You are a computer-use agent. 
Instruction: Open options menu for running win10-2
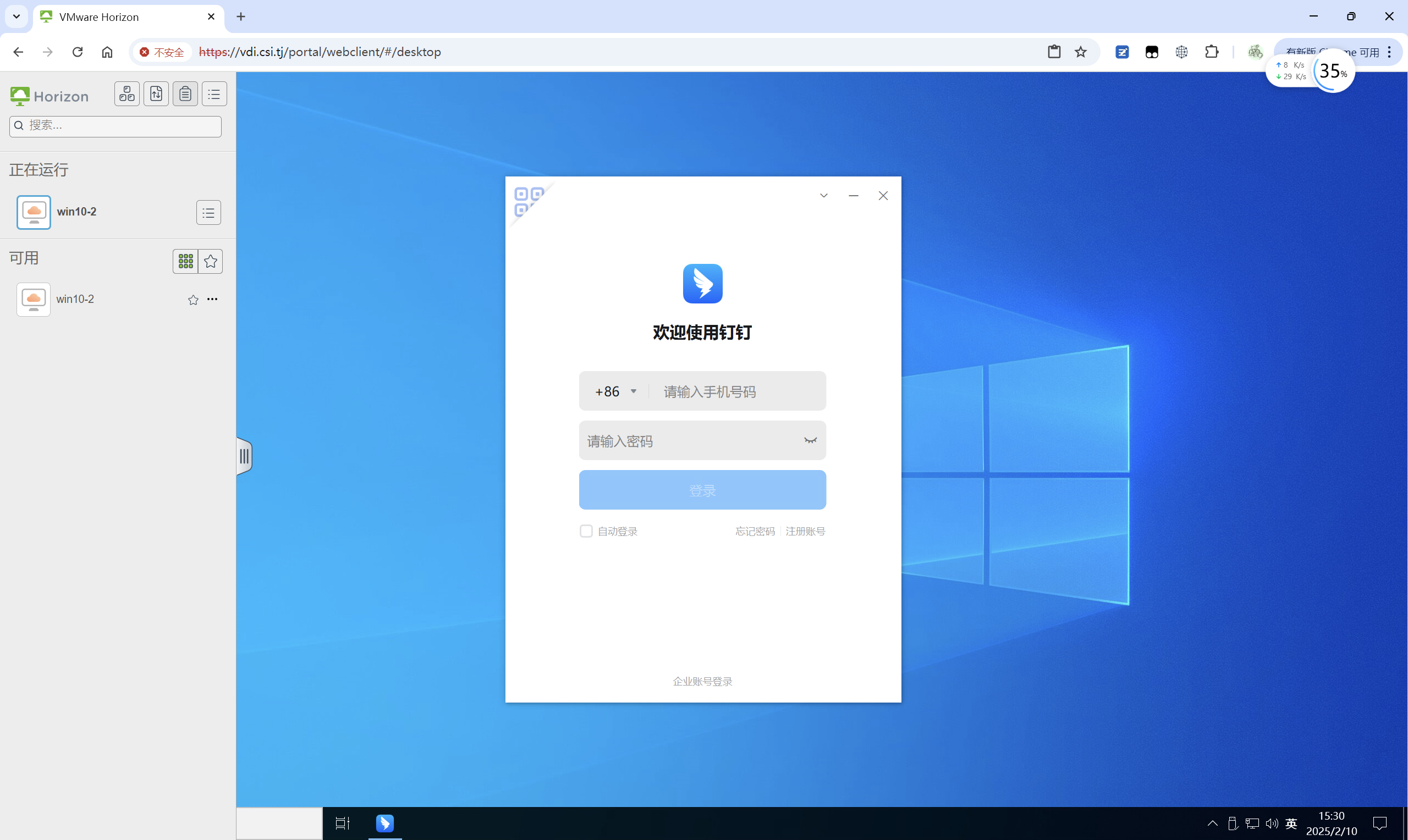pos(208,213)
